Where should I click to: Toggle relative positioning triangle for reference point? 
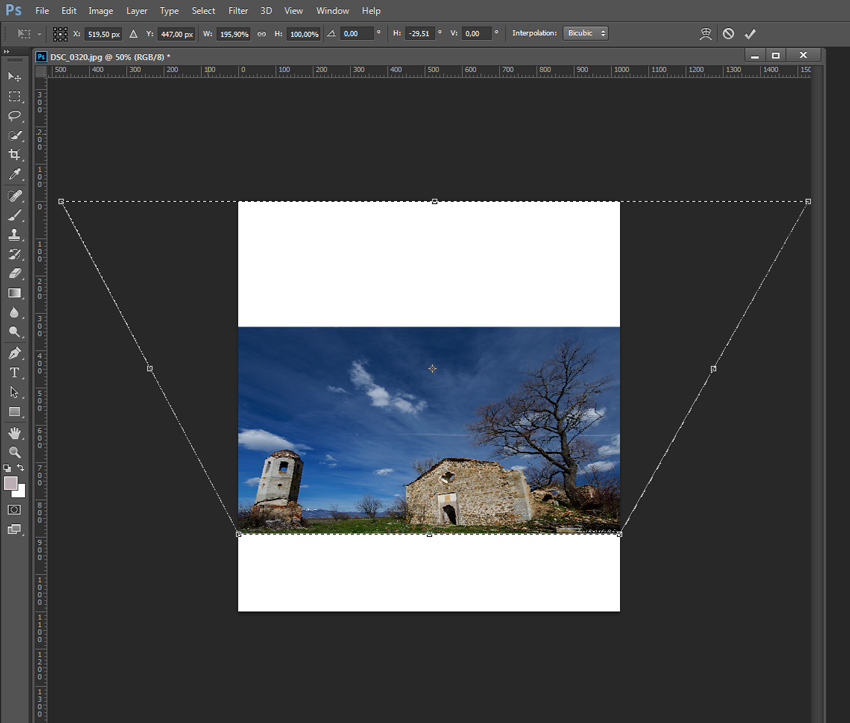pos(133,34)
